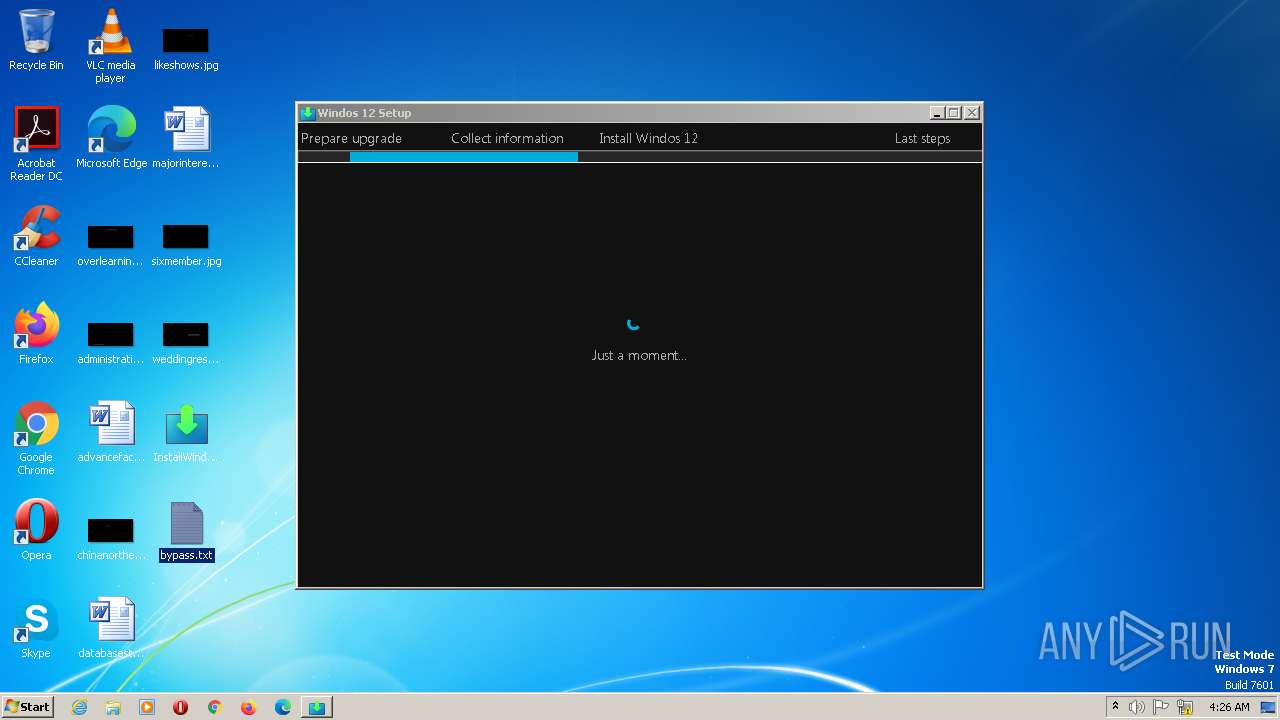Select chinanorthe... file on desktop

110,540
